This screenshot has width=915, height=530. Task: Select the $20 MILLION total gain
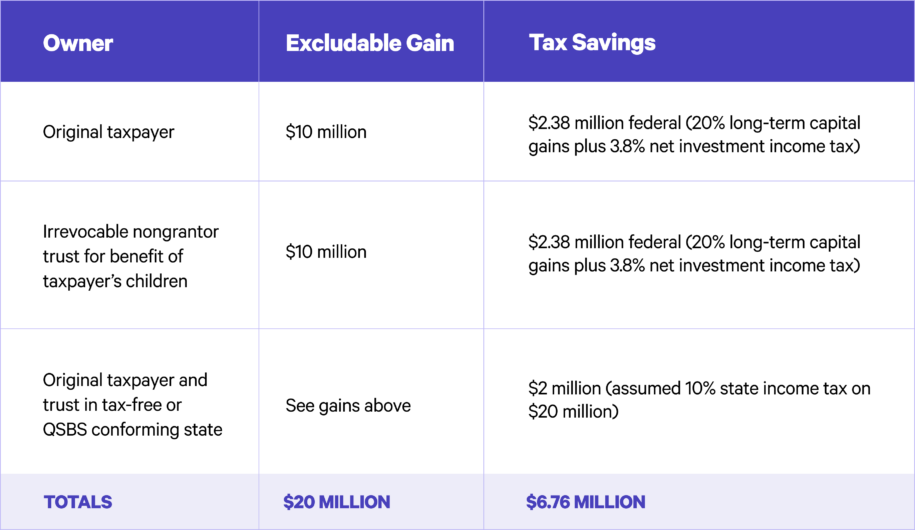(x=337, y=502)
